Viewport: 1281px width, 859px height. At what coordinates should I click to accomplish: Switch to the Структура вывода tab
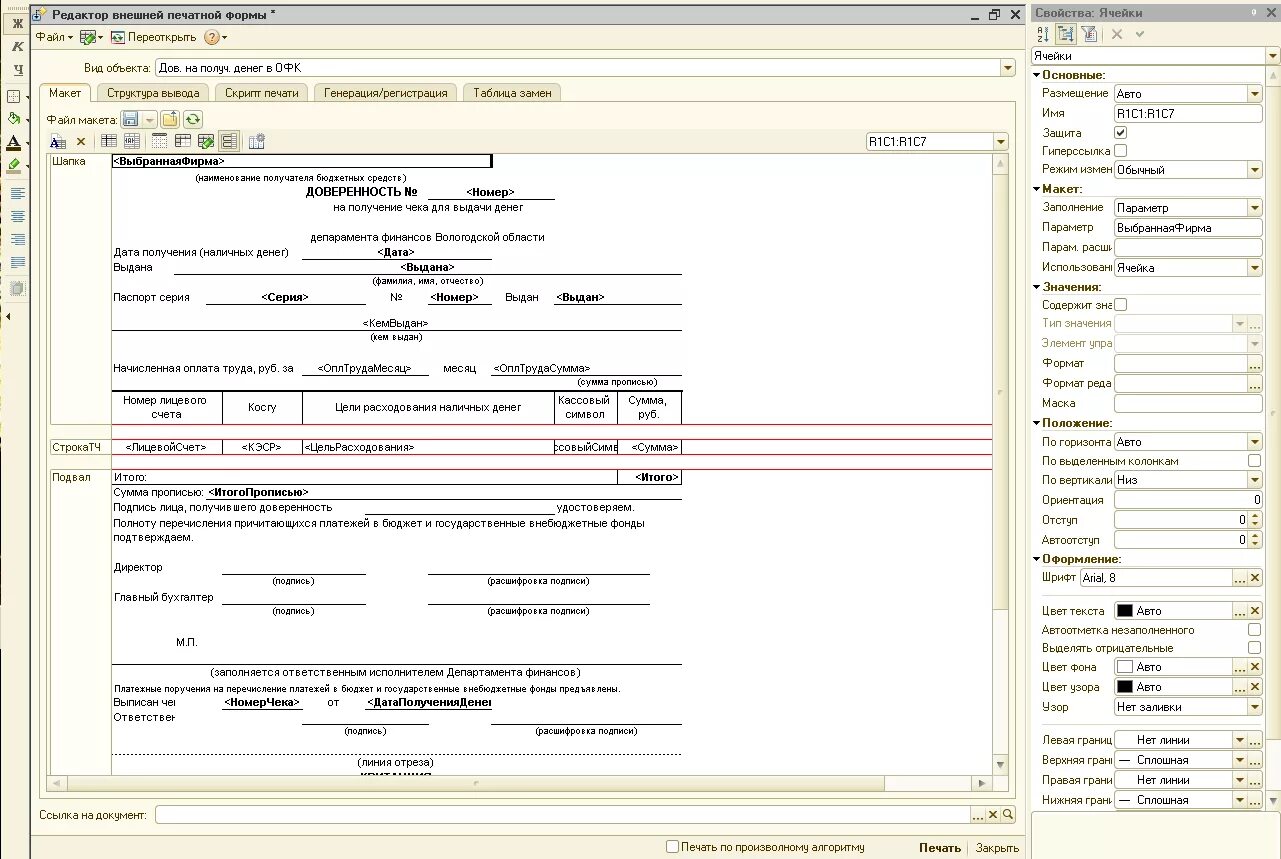click(153, 92)
